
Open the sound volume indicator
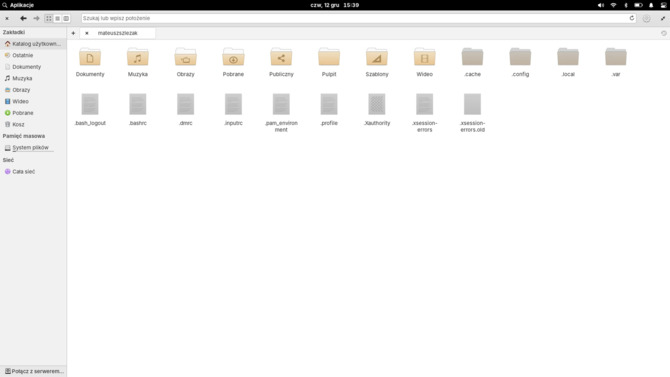tap(601, 5)
